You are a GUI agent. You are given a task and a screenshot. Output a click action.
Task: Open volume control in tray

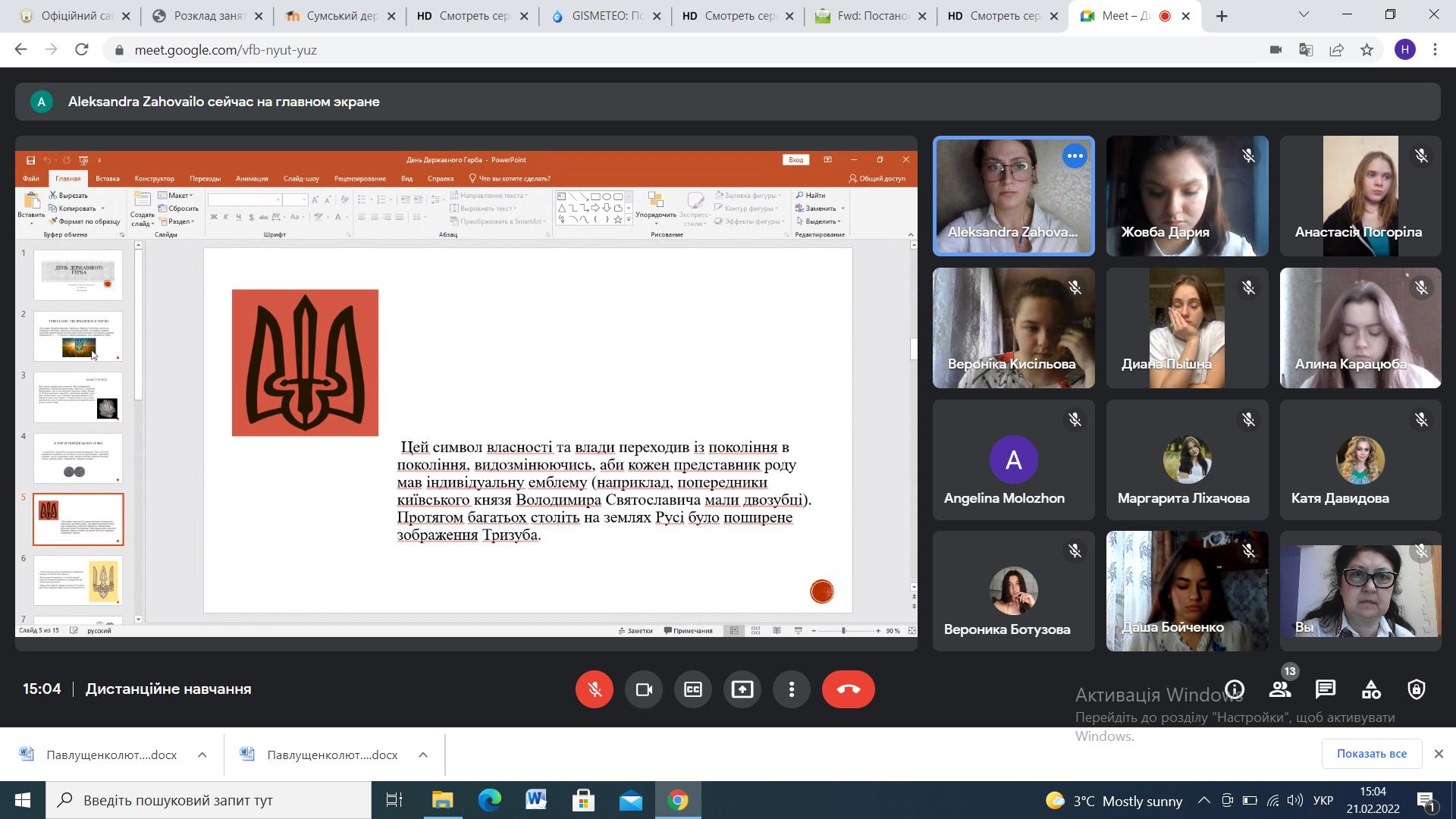tap(1295, 801)
